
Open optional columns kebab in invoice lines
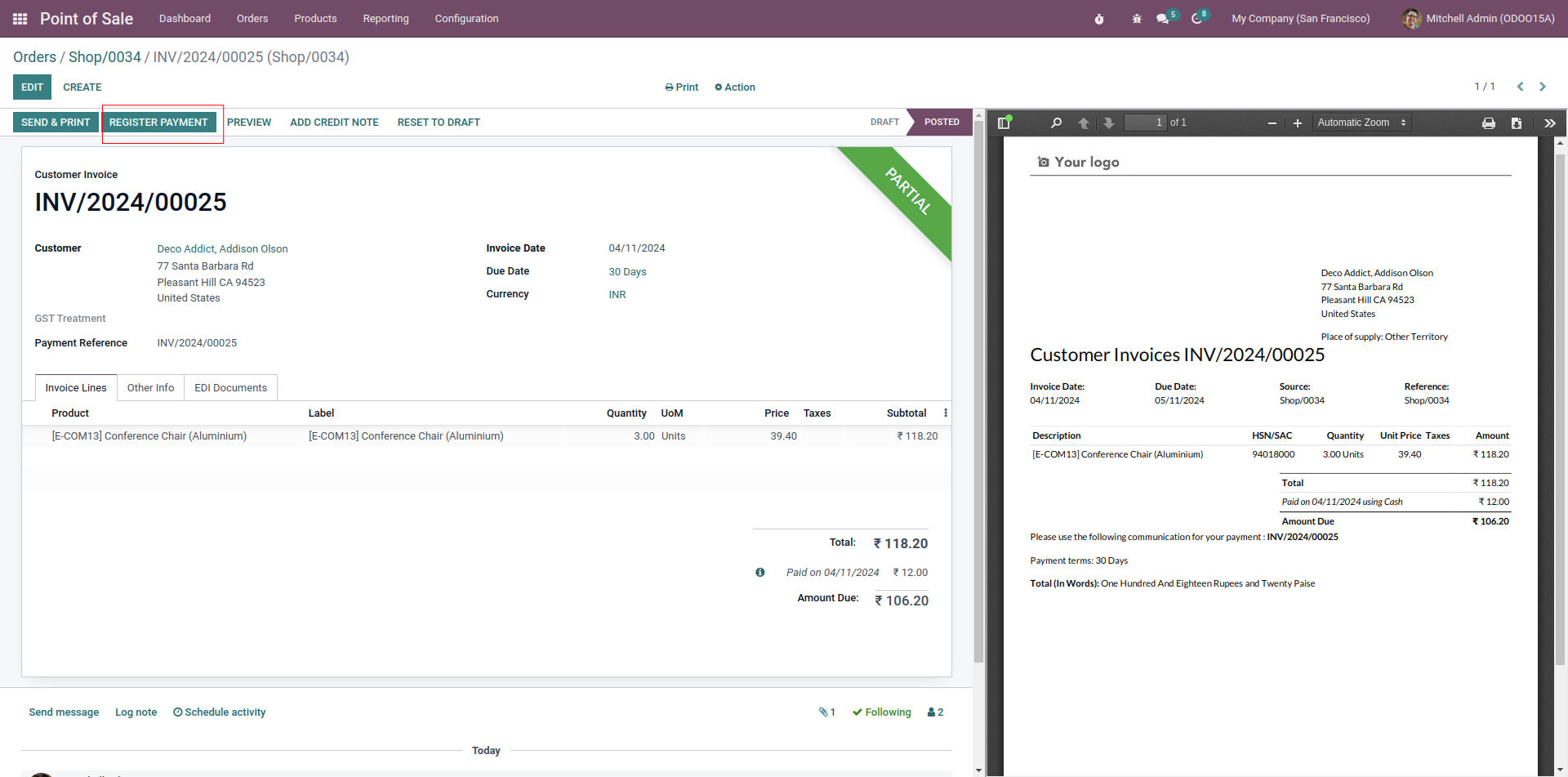[x=946, y=413]
